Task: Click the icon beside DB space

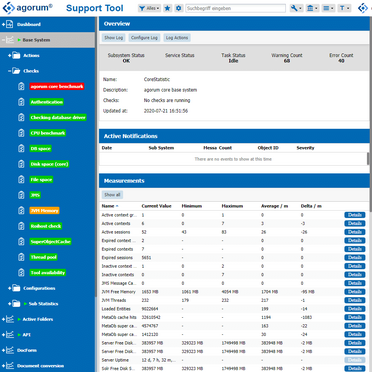Action: [x=21, y=149]
